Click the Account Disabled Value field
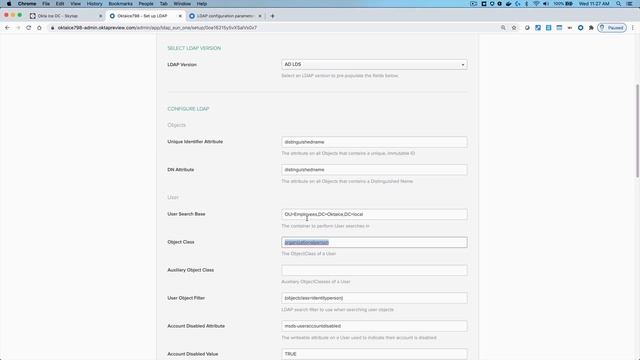This screenshot has height=360, width=640. point(374,354)
